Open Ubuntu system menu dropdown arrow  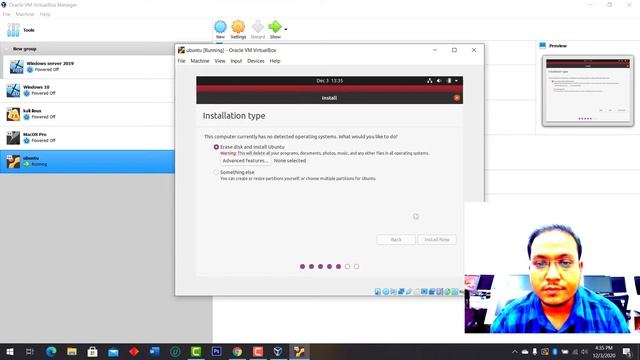point(456,81)
